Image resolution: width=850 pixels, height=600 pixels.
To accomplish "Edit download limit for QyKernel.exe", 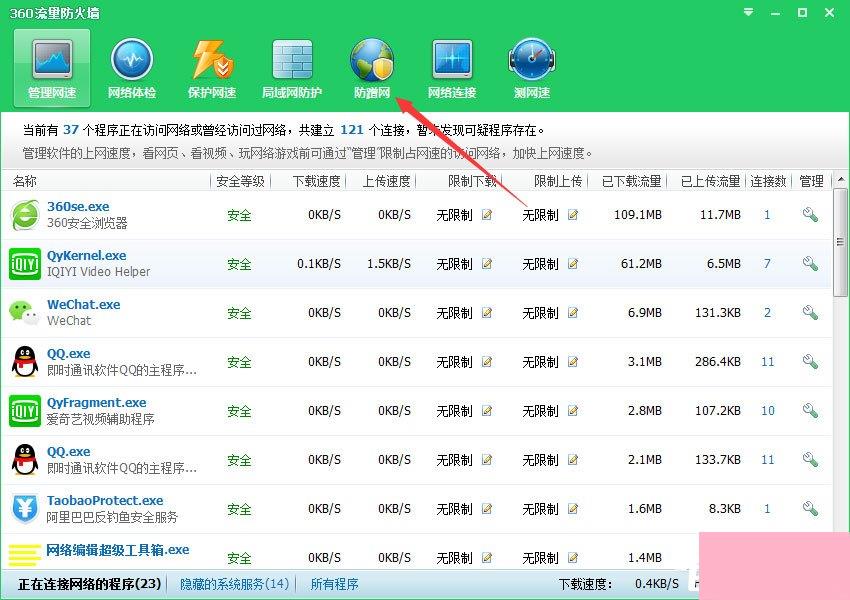I will click(487, 264).
